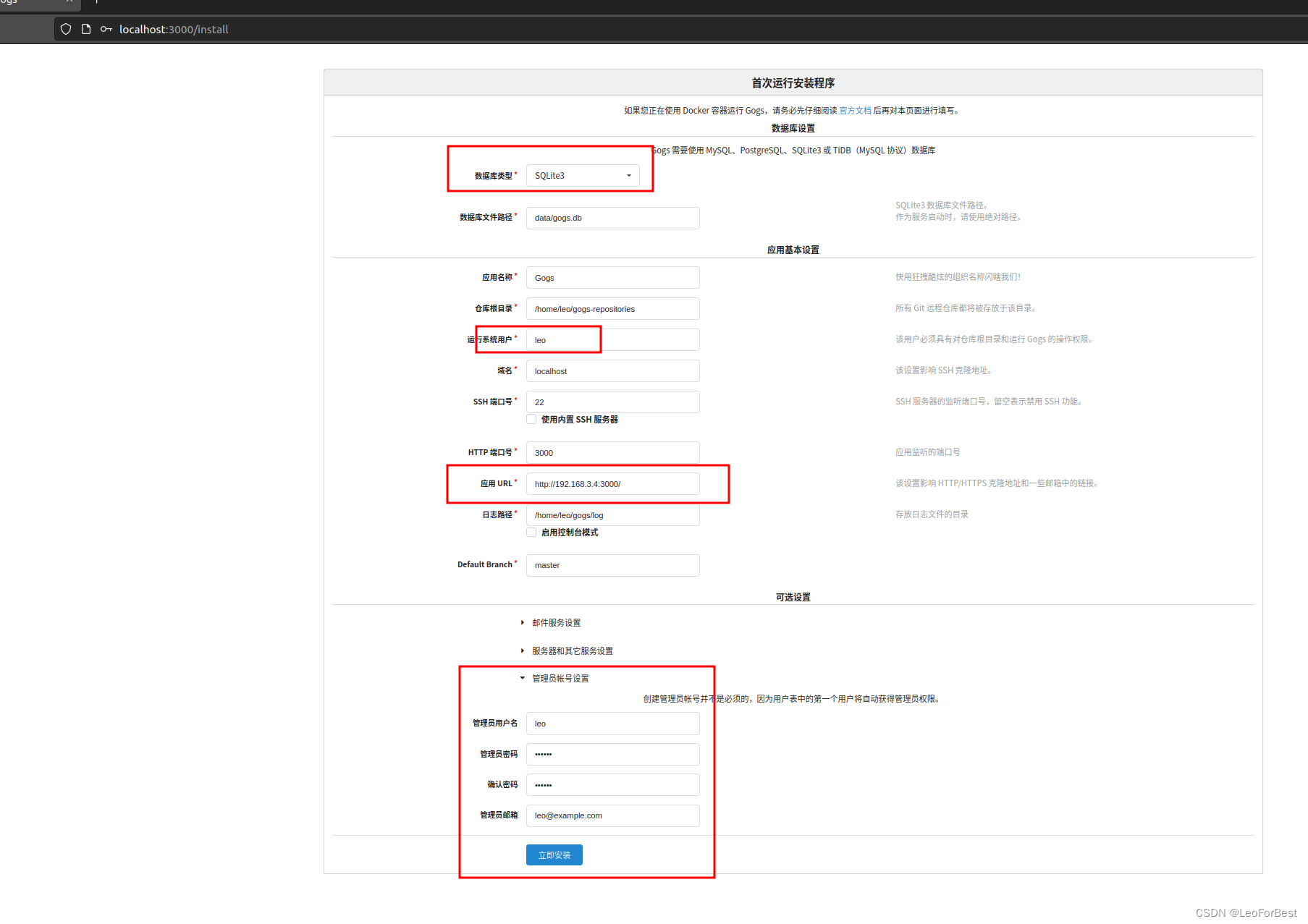Click the run user field containing leo

pyautogui.click(x=612, y=340)
